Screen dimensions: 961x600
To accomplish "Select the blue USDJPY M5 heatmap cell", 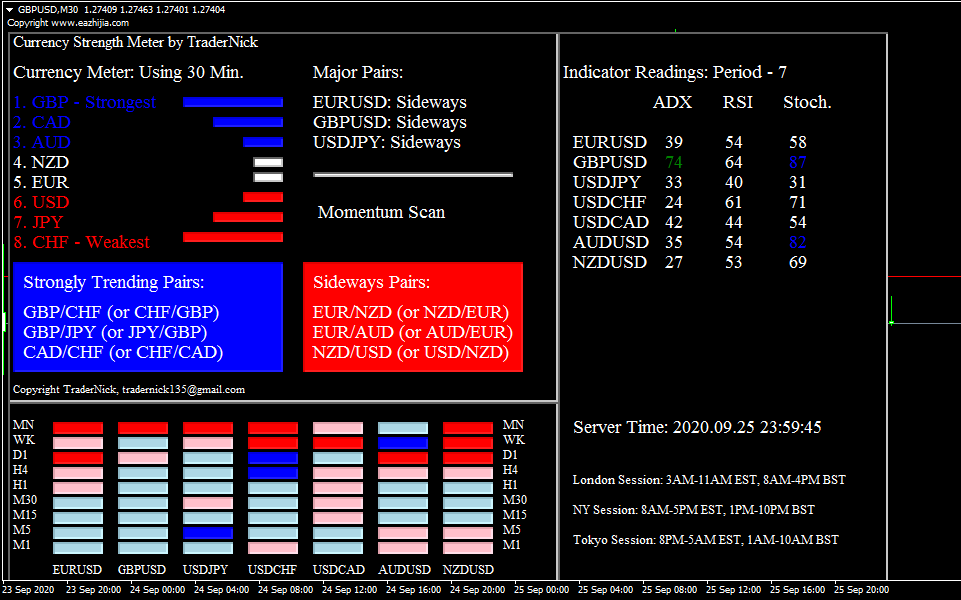I will pos(208,533).
